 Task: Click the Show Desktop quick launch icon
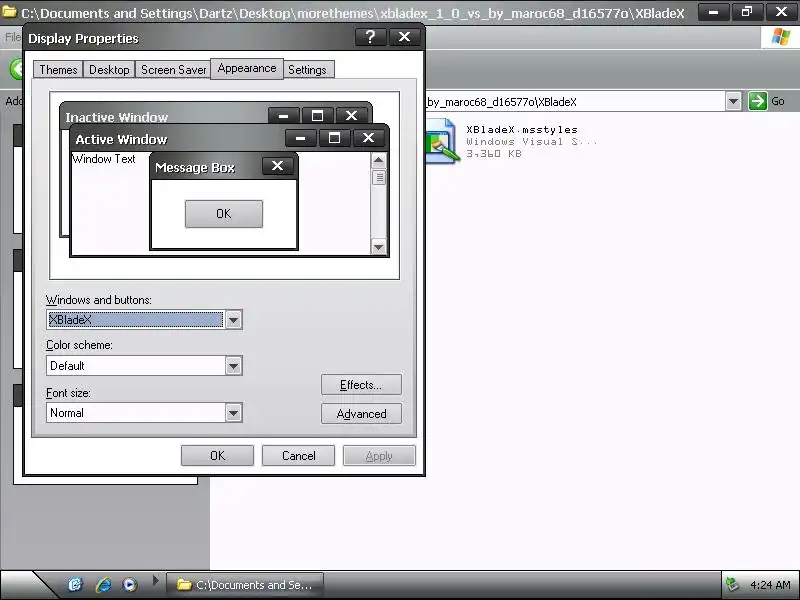coord(75,584)
